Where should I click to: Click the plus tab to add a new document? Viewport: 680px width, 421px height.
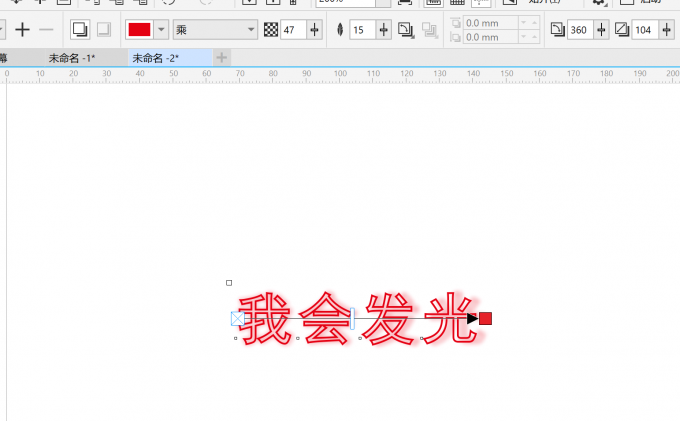coord(222,58)
